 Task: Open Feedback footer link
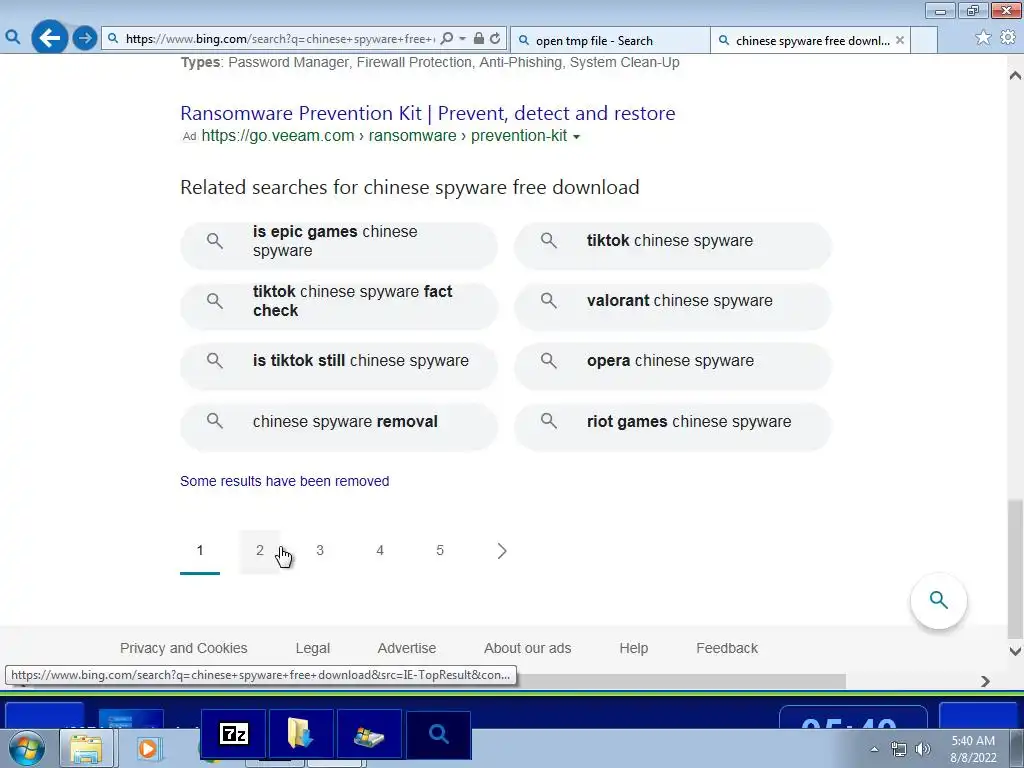point(727,648)
